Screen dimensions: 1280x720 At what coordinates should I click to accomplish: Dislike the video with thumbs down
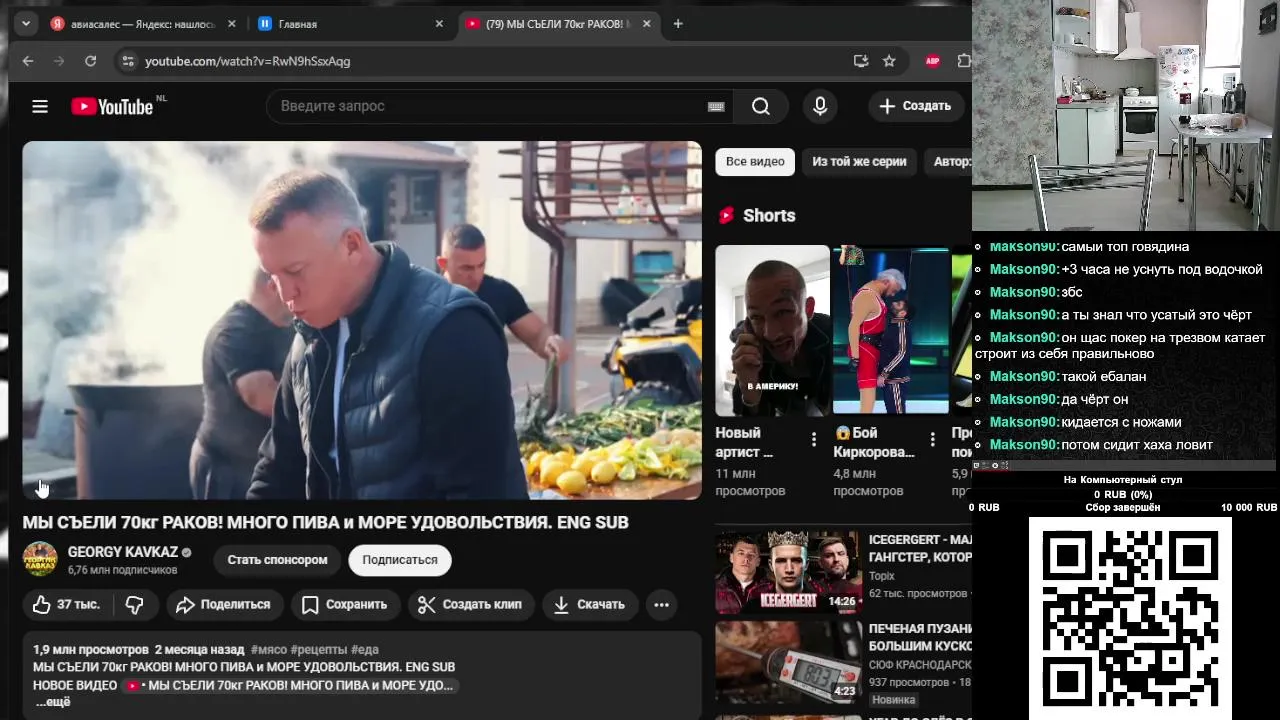coord(135,604)
